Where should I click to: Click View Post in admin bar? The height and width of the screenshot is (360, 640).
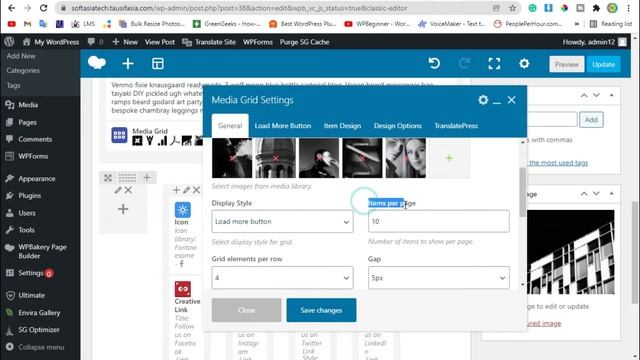[x=160, y=42]
